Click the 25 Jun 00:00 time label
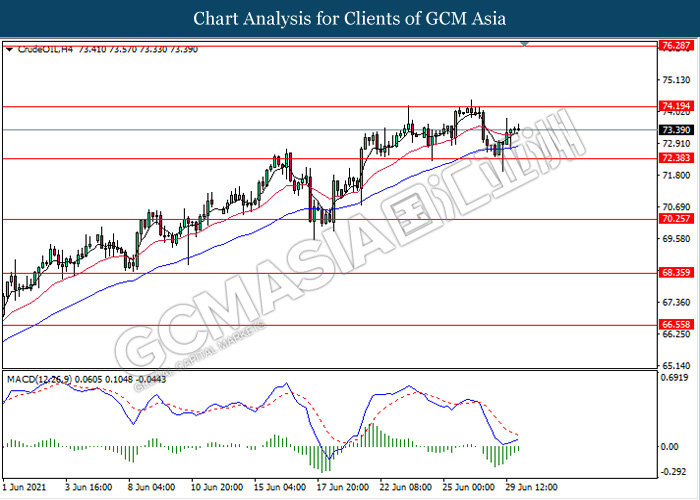The image size is (700, 500). tap(469, 487)
